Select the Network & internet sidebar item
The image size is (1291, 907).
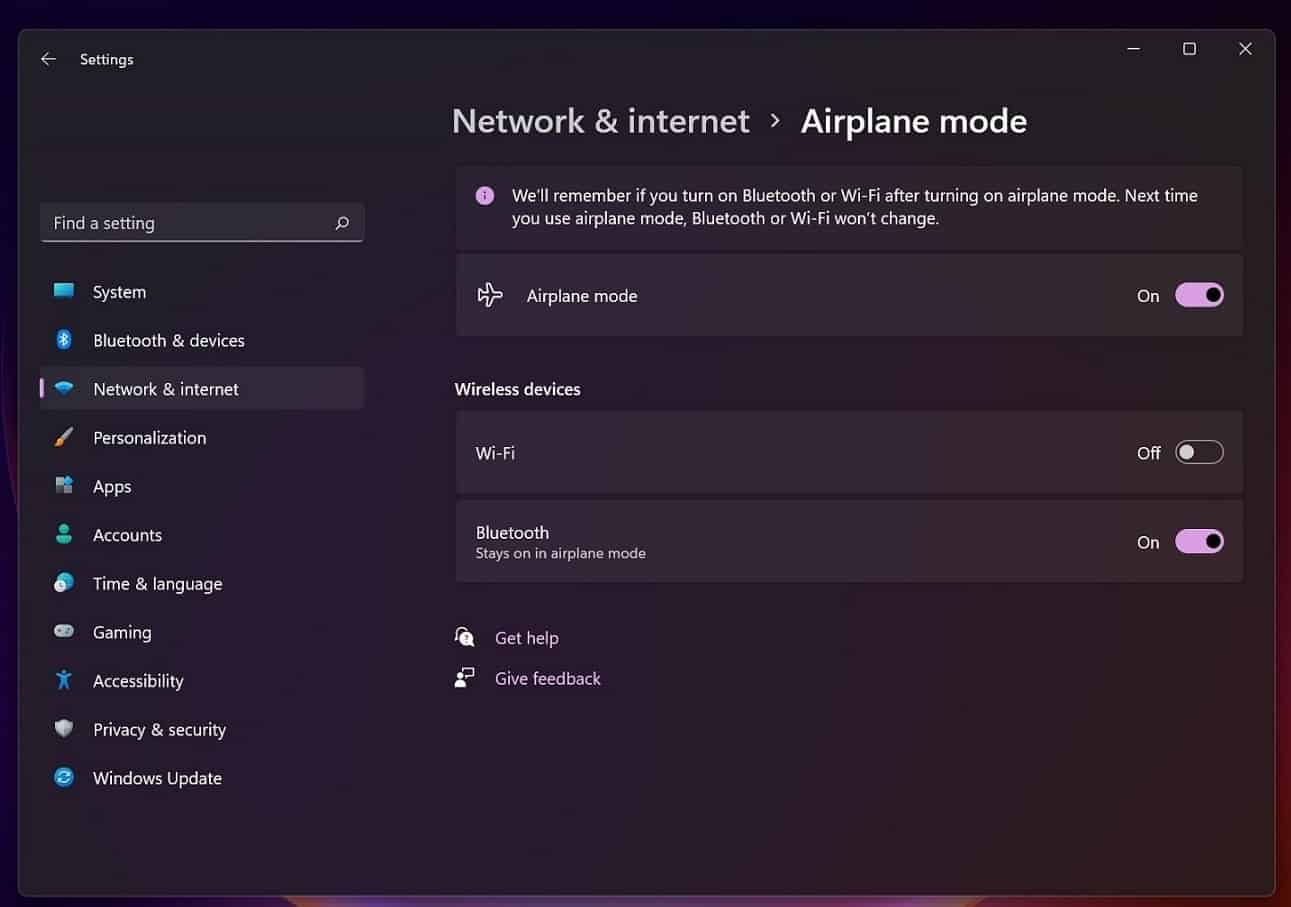[166, 389]
